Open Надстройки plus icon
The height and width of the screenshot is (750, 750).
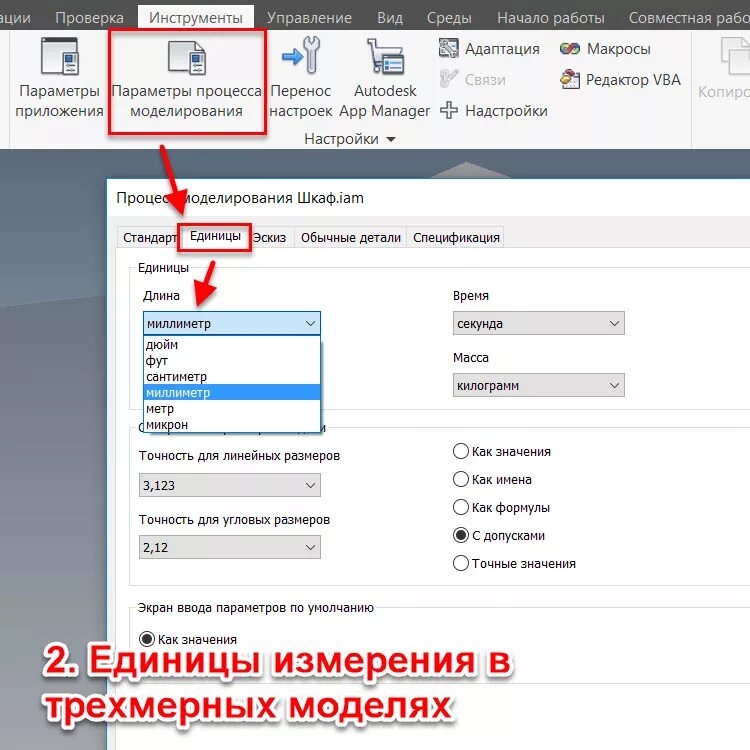(x=449, y=110)
